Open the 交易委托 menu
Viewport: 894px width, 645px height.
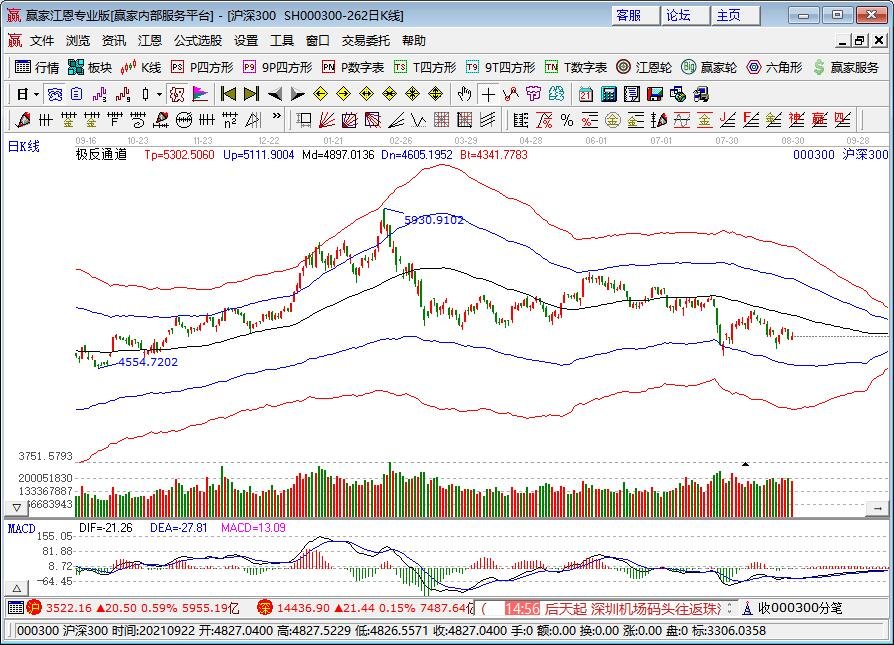click(365, 40)
